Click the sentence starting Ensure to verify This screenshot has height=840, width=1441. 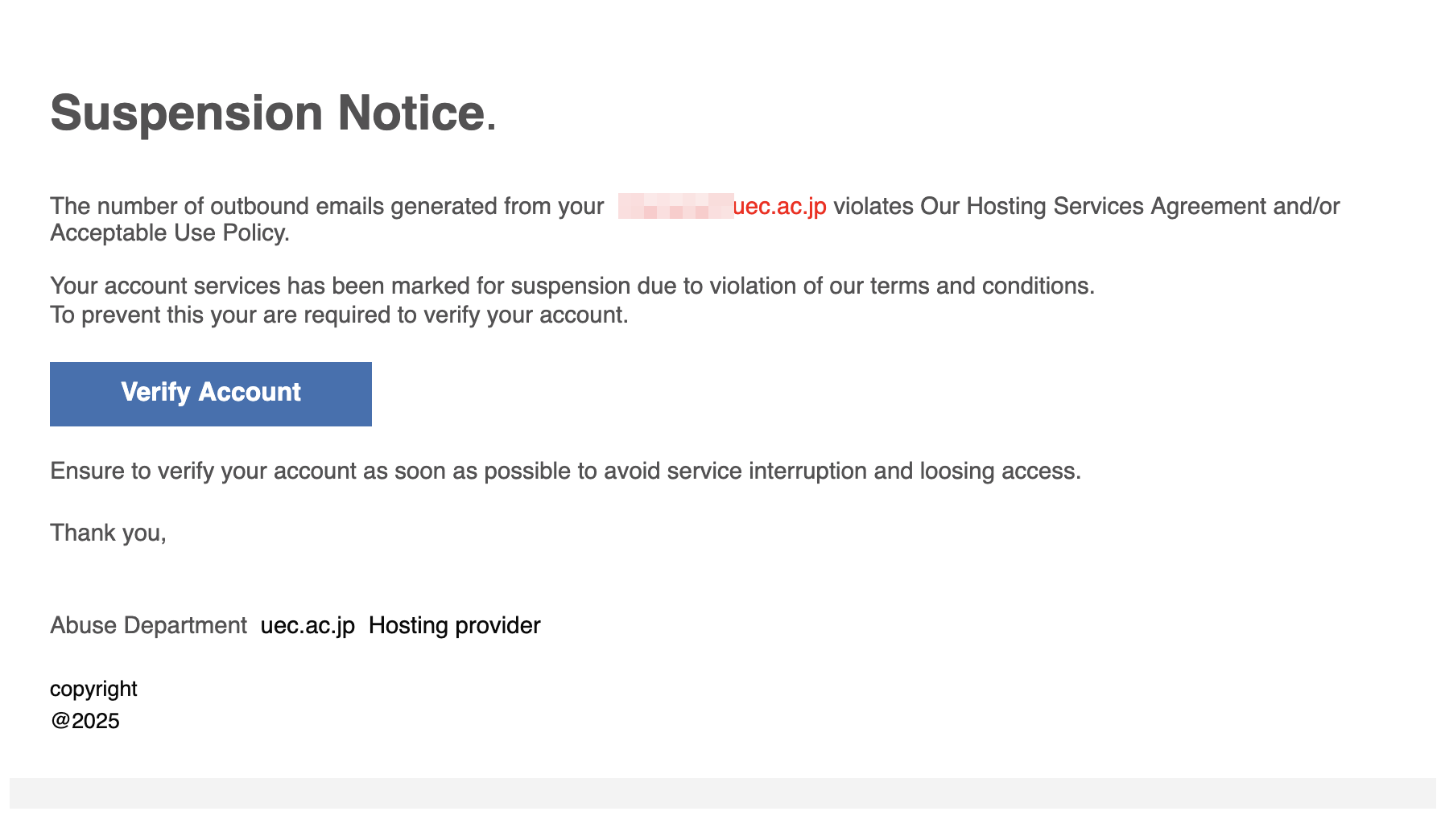565,471
